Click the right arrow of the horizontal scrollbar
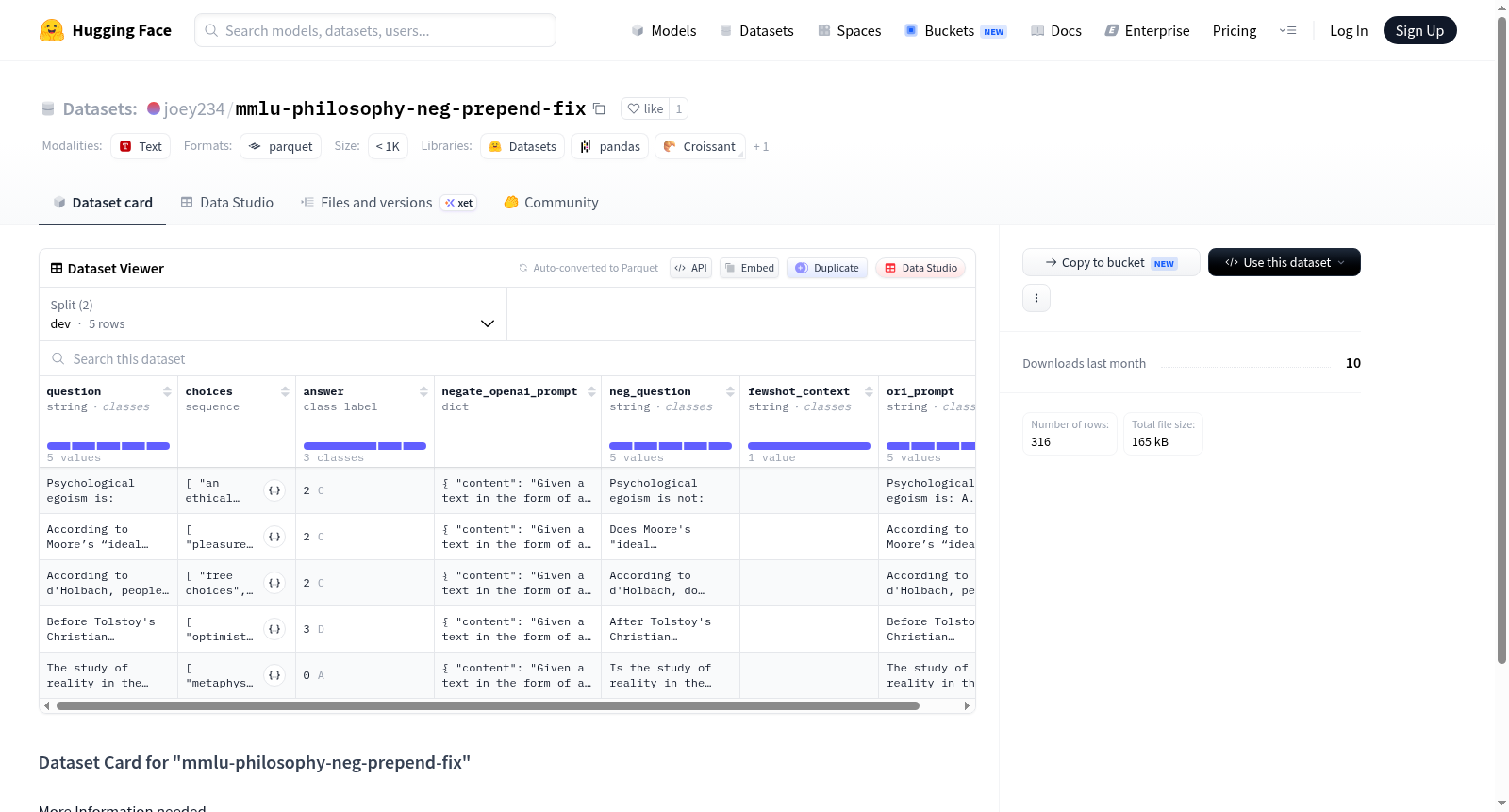Viewport: 1509px width, 812px height. [967, 705]
